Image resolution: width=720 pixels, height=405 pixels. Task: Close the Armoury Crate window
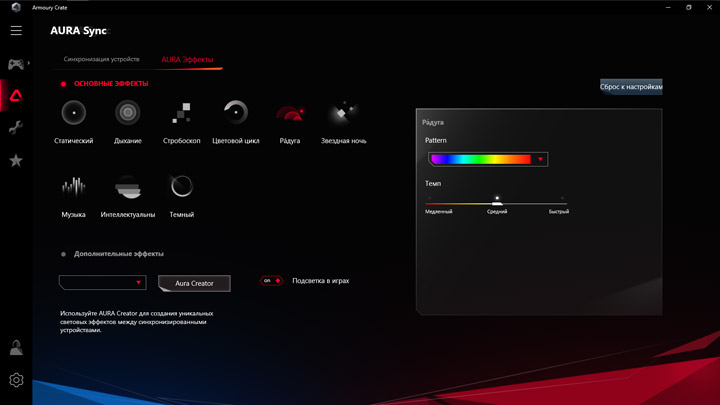tap(709, 7)
